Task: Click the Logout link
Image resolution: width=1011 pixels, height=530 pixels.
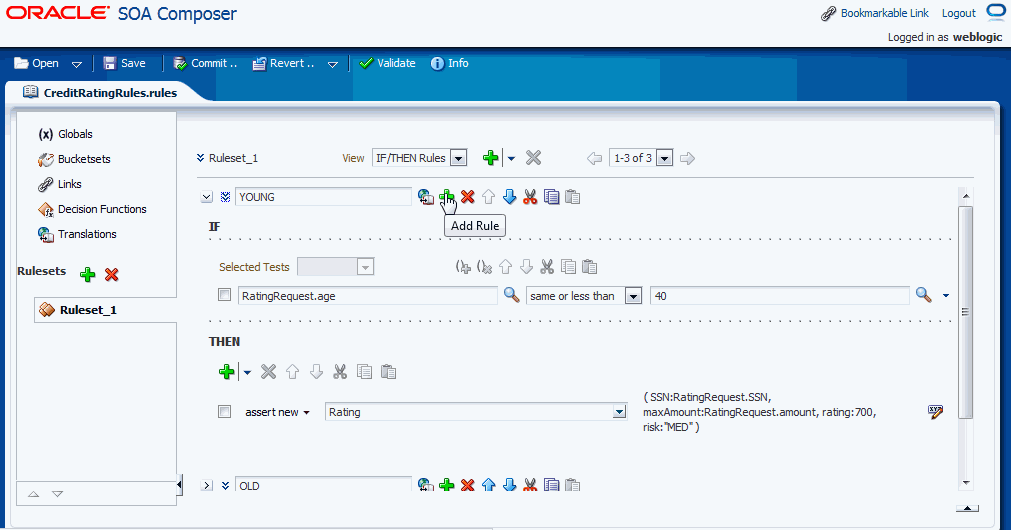Action: [958, 13]
